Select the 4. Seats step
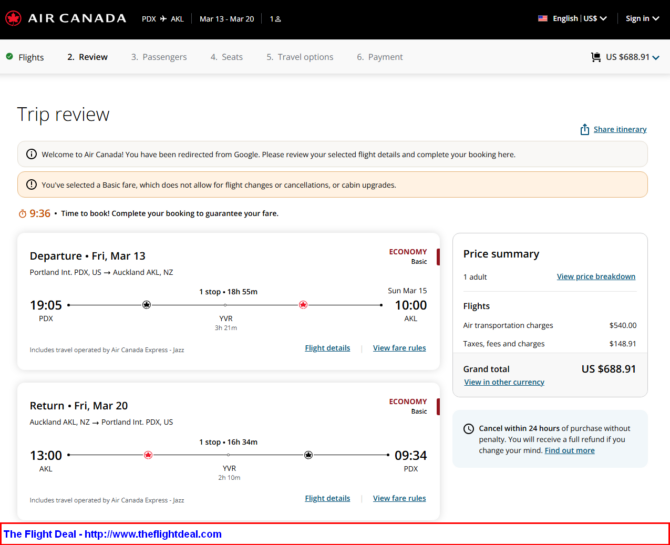The width and height of the screenshot is (670, 545). tap(226, 57)
